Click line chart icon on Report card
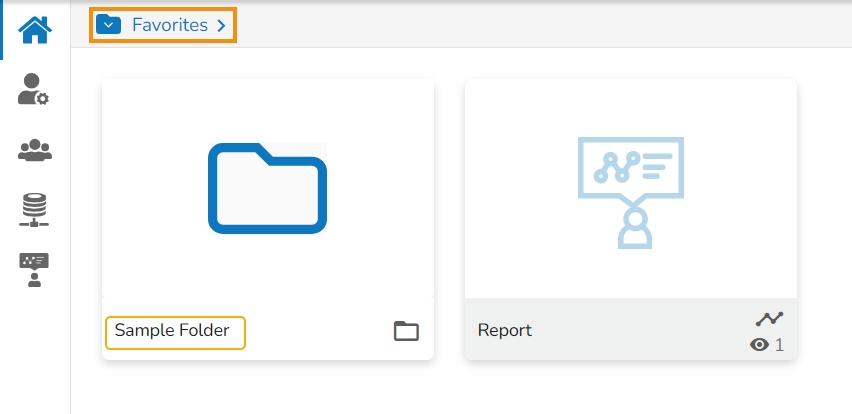This screenshot has width=852, height=414. click(769, 319)
